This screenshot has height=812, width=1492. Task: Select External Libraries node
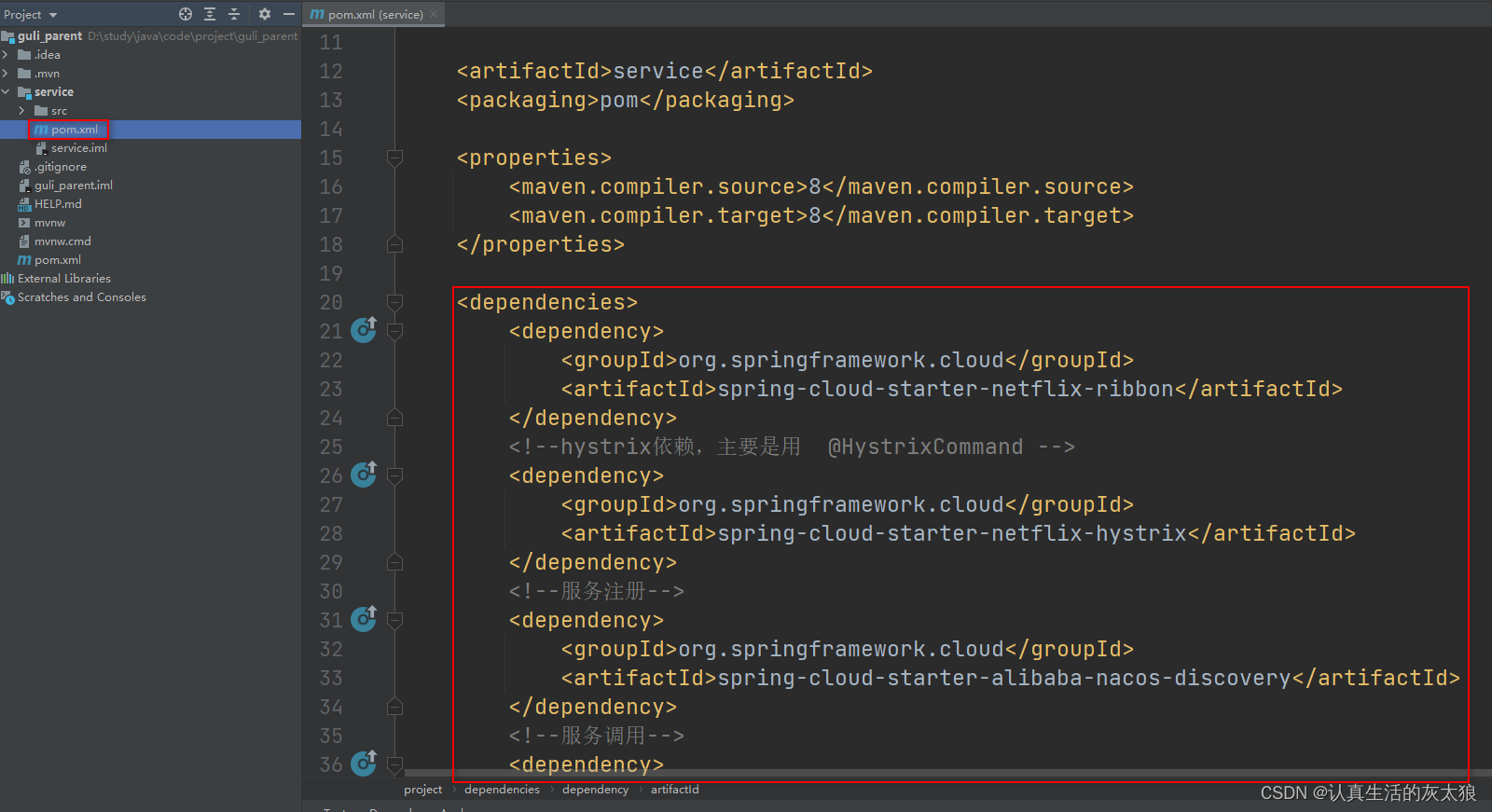click(56, 279)
